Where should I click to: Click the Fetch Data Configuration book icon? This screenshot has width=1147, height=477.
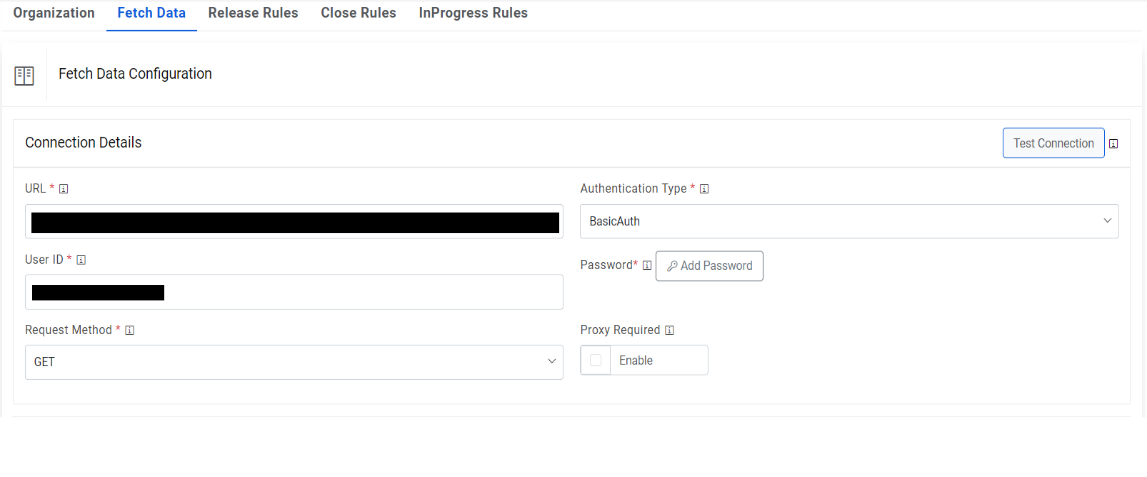pos(24,76)
